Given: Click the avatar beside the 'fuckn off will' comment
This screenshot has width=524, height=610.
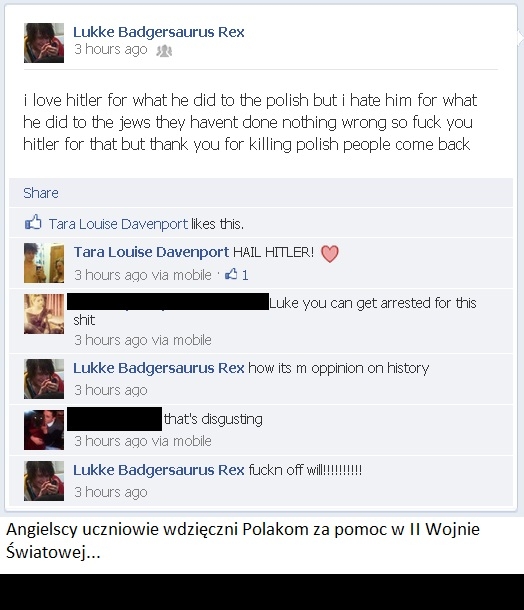Looking at the screenshot, I should pyautogui.click(x=44, y=481).
